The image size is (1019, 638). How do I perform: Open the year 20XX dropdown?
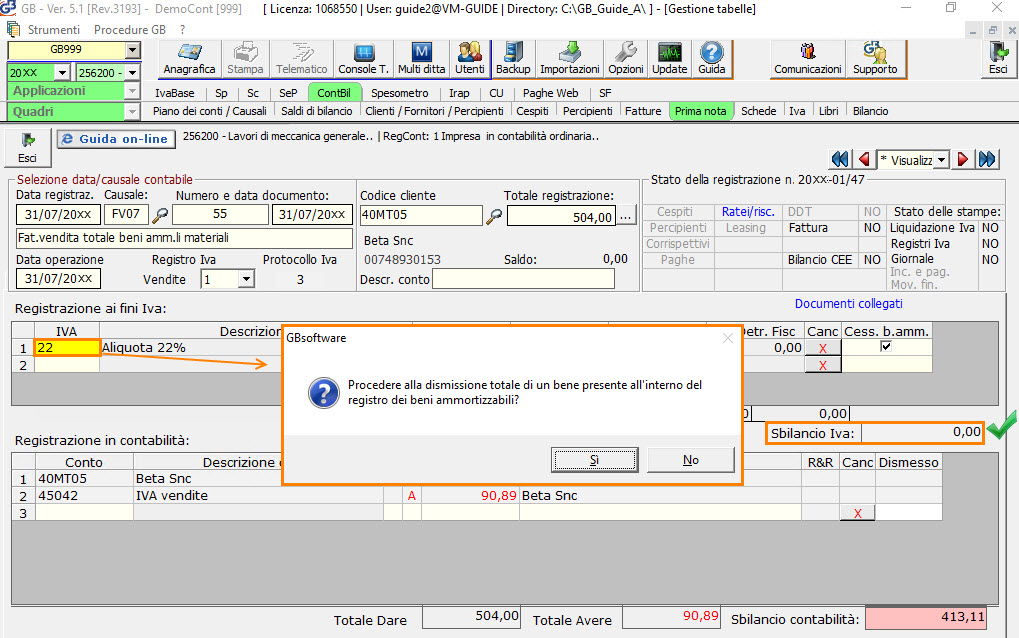pos(62,73)
